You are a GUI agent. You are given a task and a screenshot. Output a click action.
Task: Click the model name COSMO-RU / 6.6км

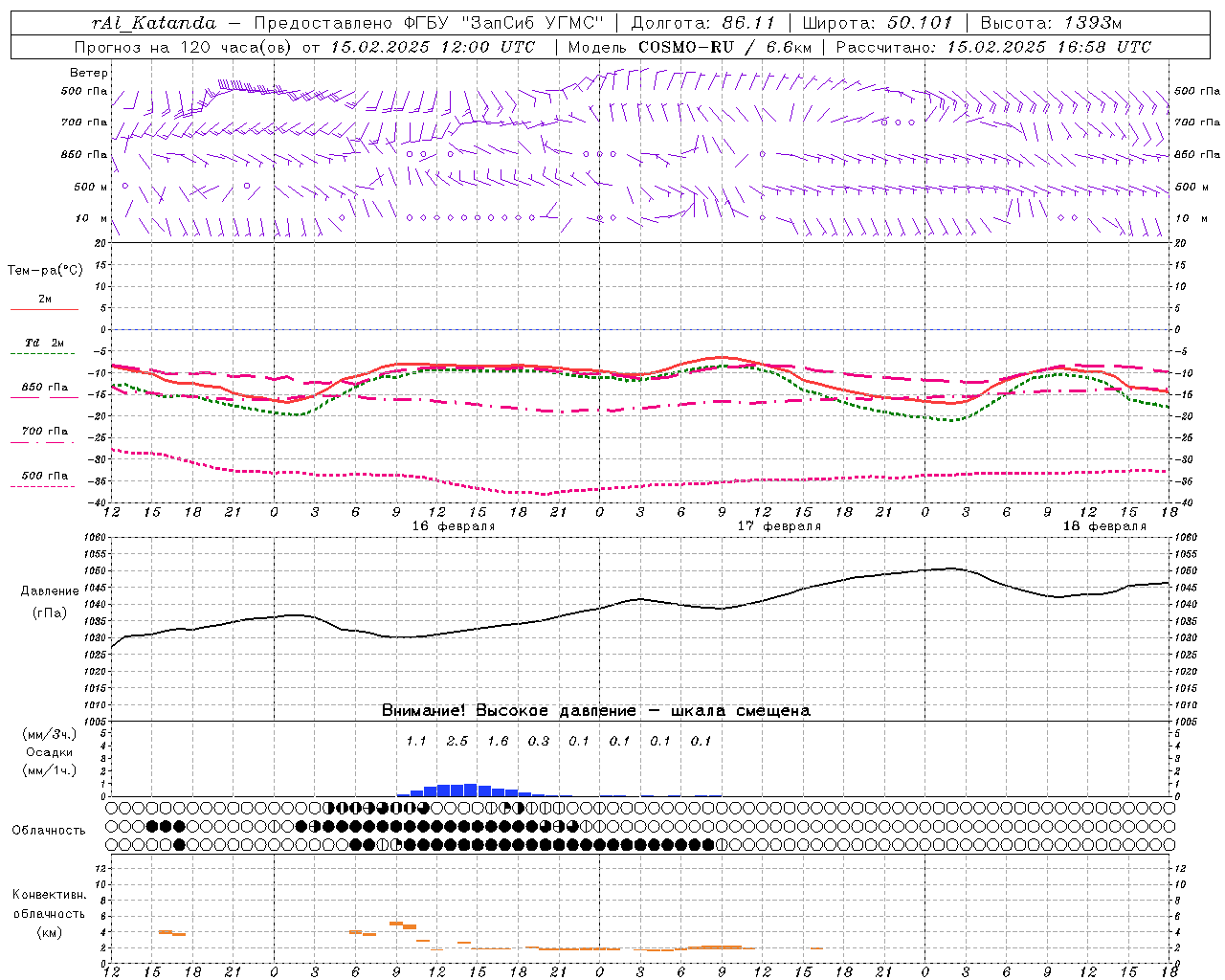click(724, 47)
